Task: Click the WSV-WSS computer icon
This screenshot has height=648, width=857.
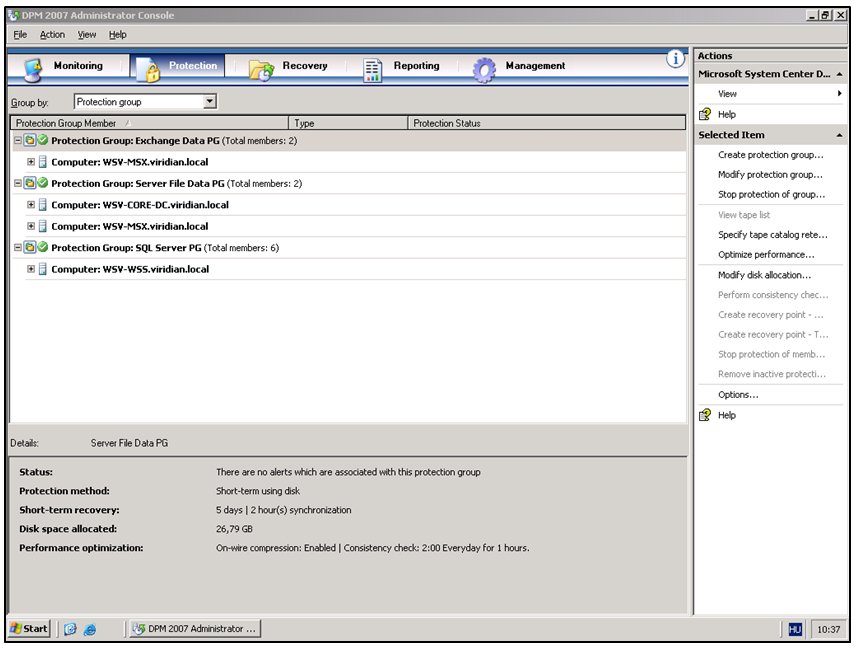Action: [43, 269]
